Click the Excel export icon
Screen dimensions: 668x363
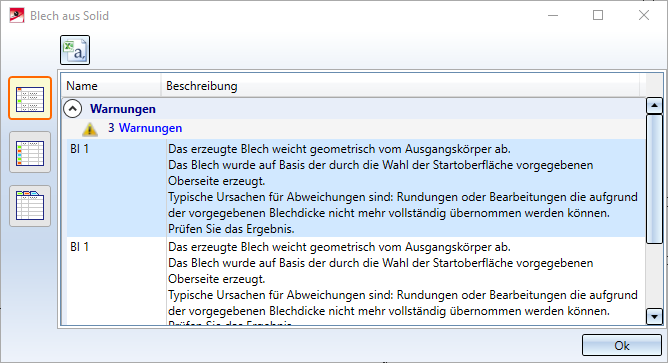[x=75, y=50]
